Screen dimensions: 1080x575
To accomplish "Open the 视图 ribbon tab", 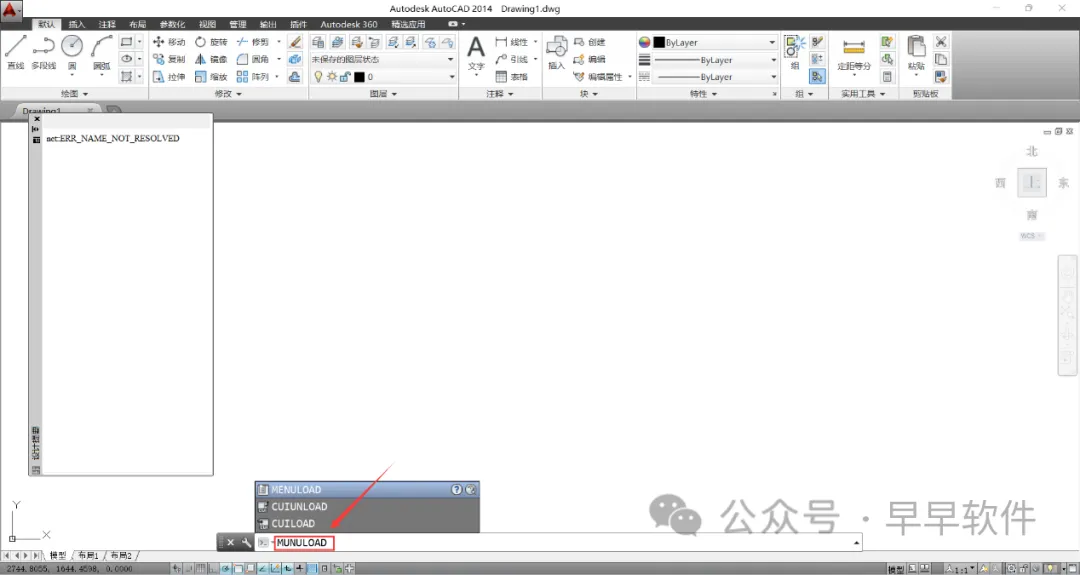I will [x=207, y=24].
